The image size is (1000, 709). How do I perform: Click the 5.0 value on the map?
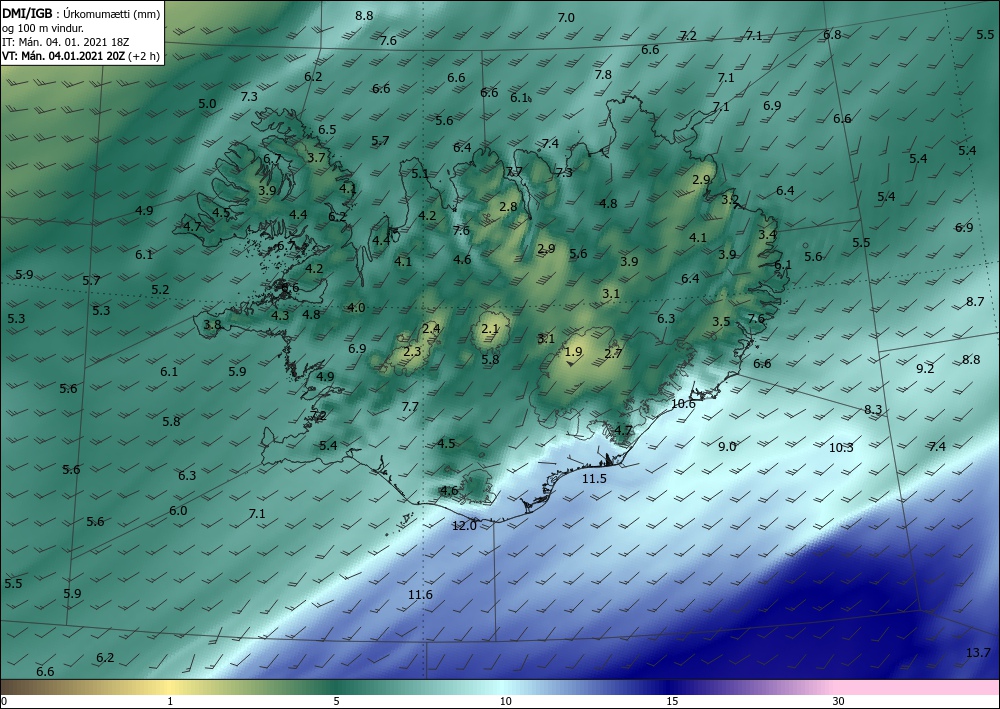[x=207, y=103]
